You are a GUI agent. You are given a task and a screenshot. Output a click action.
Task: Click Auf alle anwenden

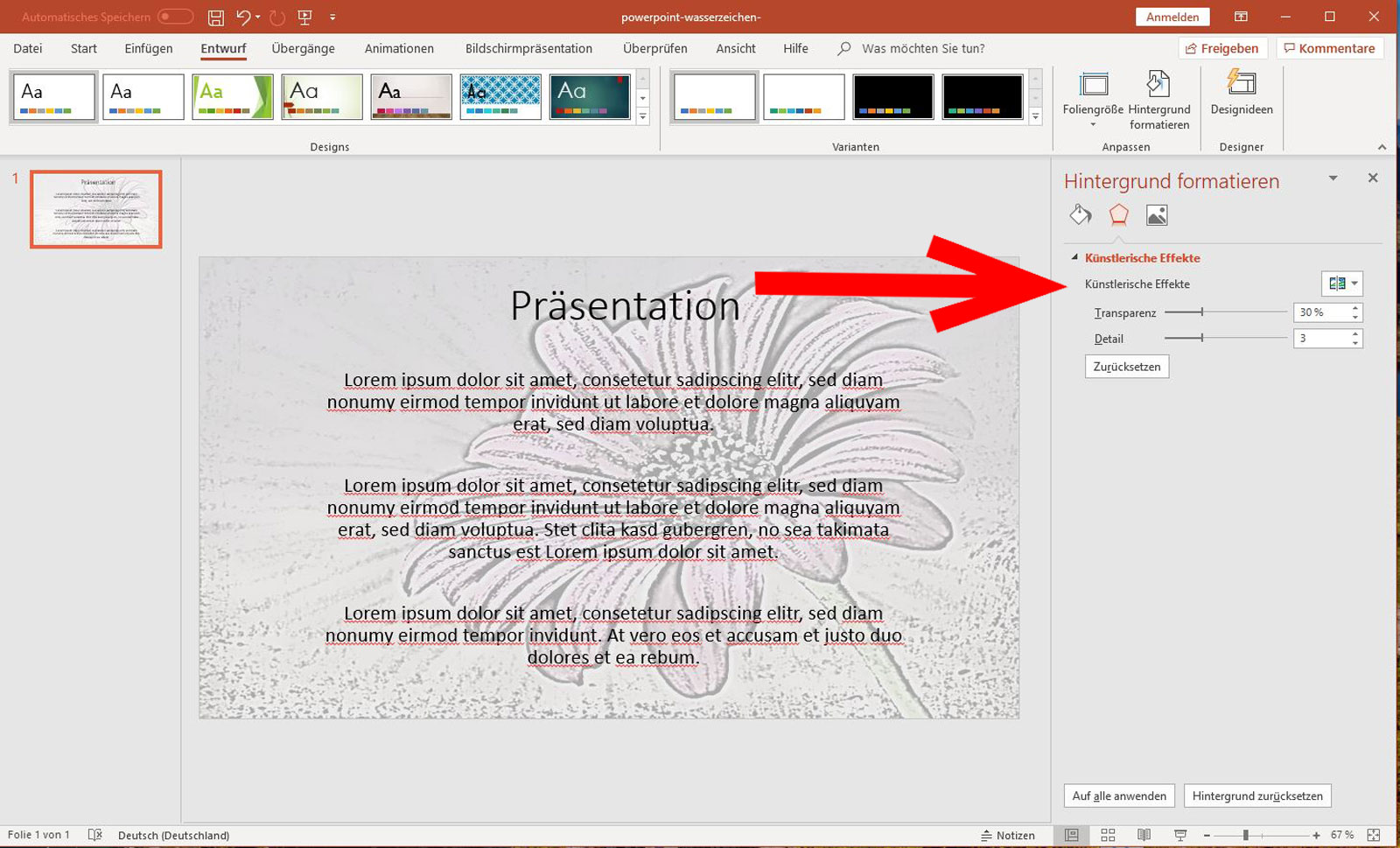tap(1118, 795)
